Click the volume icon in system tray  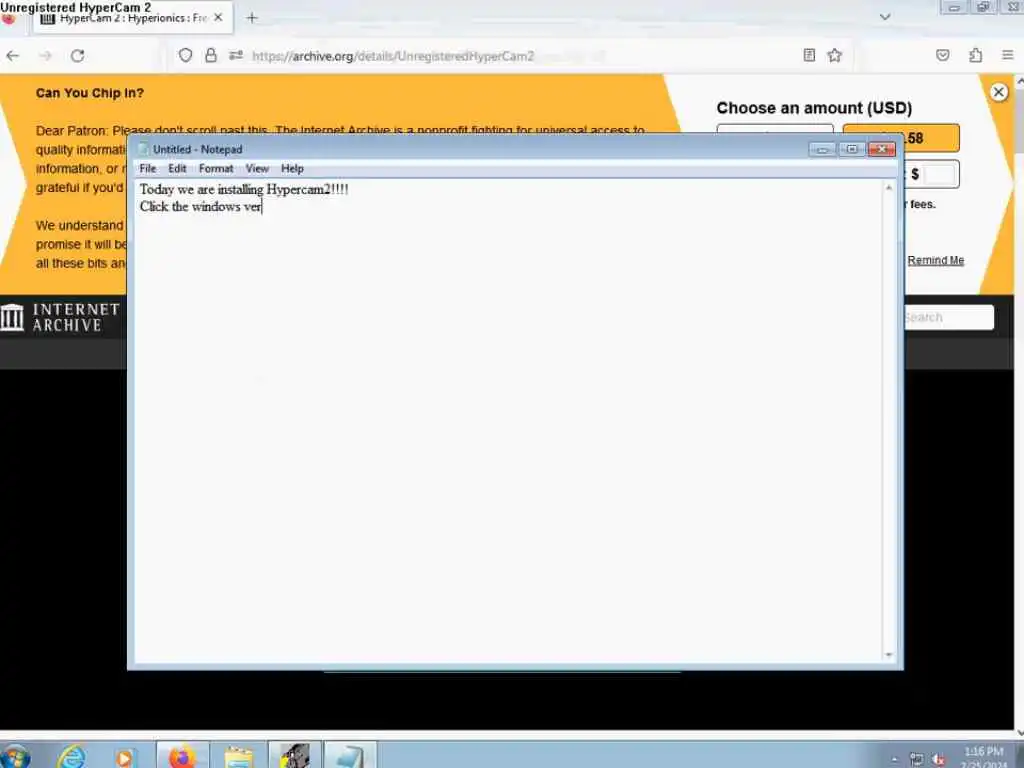pos(938,759)
